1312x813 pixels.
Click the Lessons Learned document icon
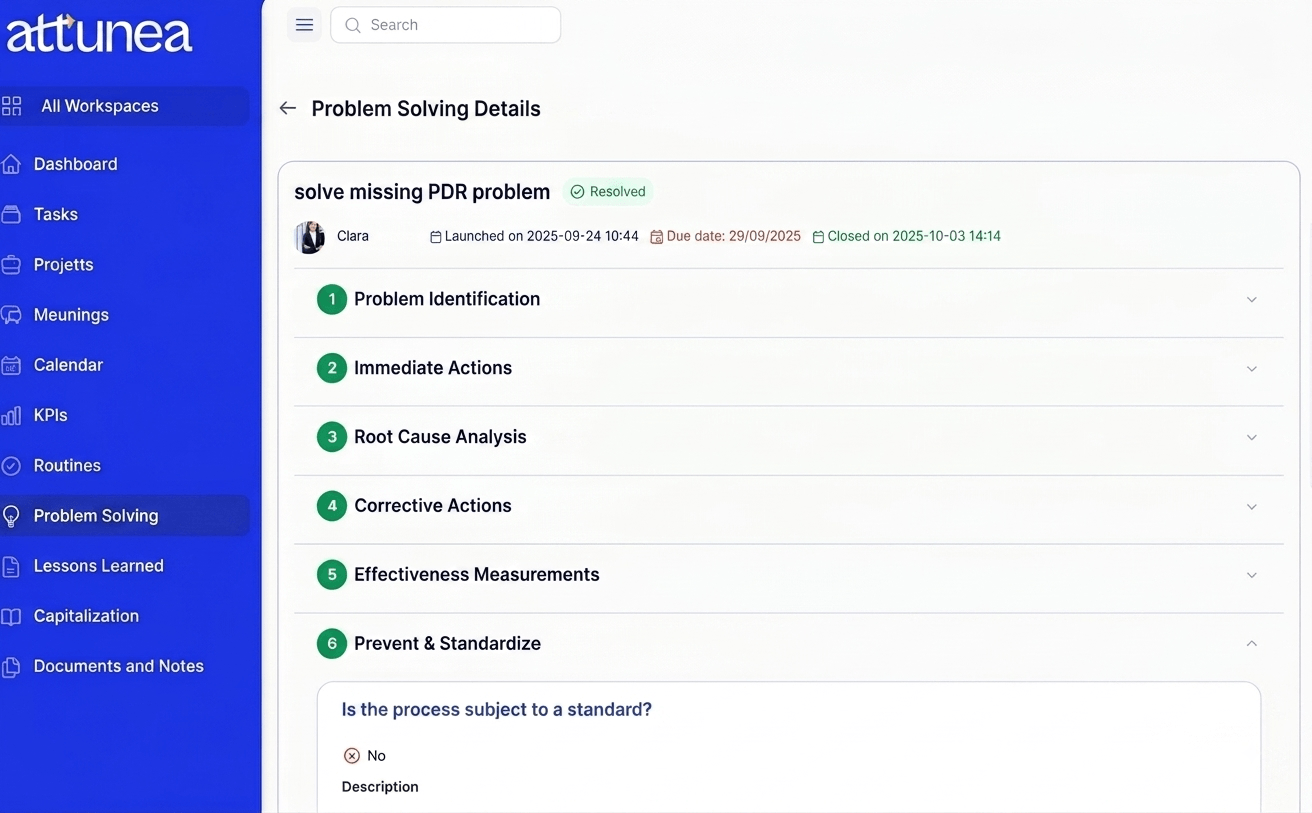coord(11,566)
